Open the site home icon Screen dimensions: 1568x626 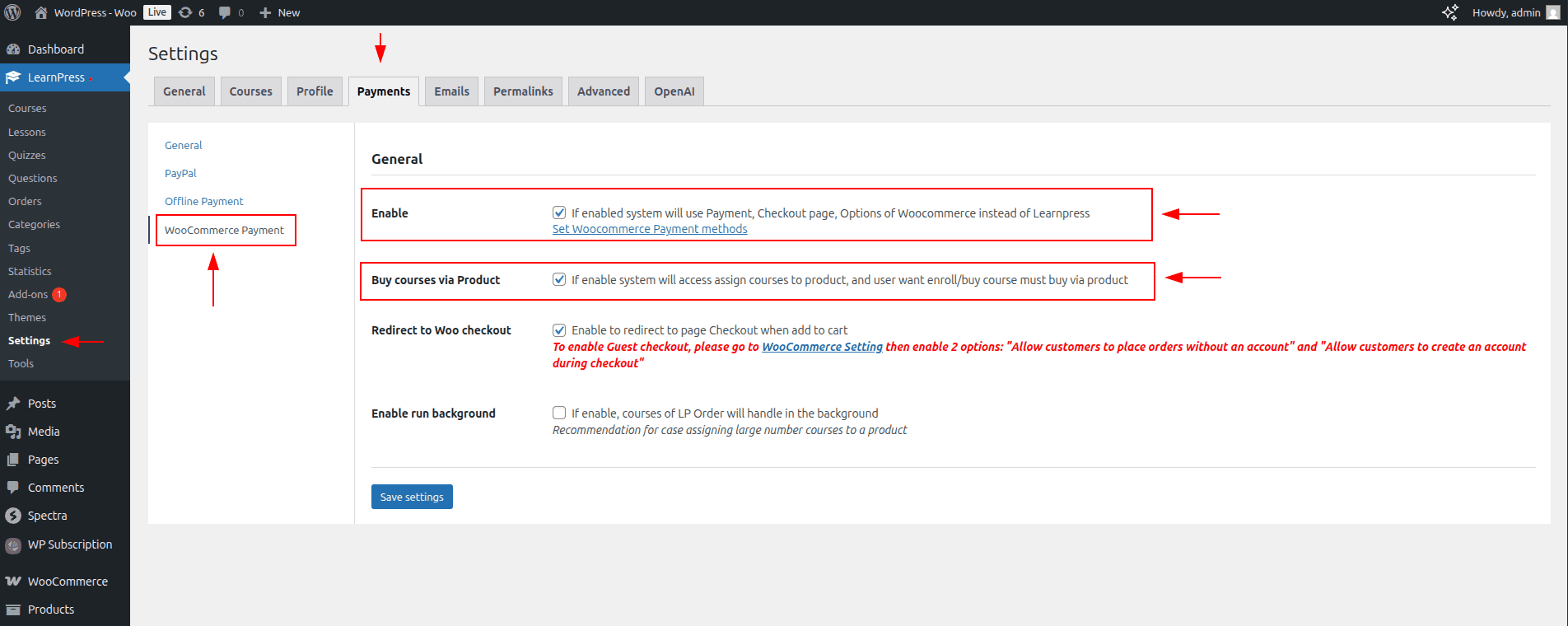coord(41,12)
